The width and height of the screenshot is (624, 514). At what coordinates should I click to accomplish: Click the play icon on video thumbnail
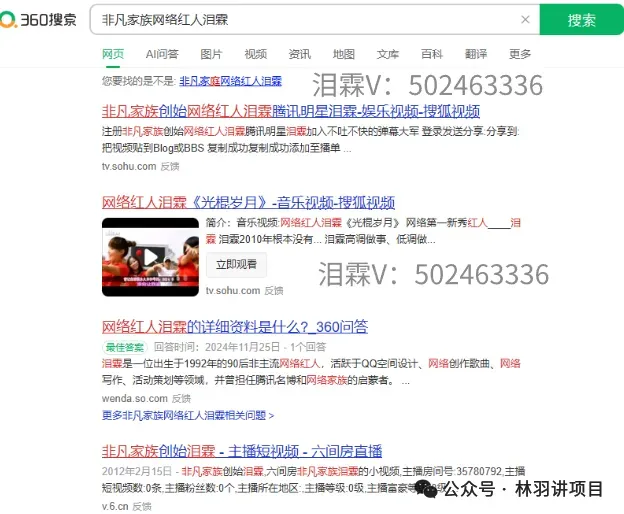click(150, 257)
